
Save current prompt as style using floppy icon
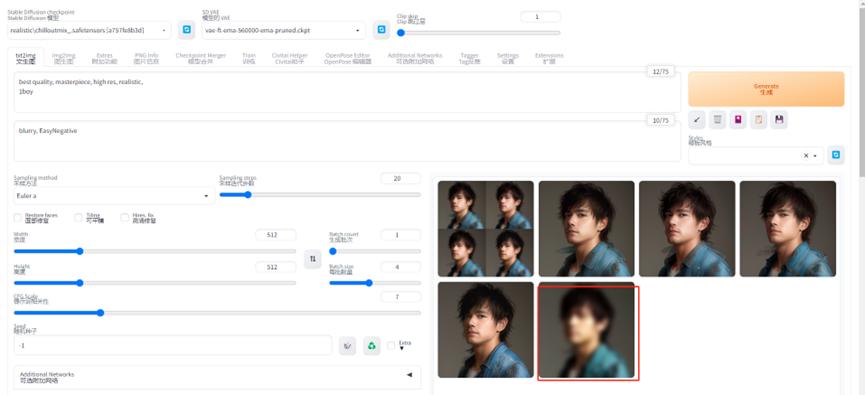pos(779,120)
